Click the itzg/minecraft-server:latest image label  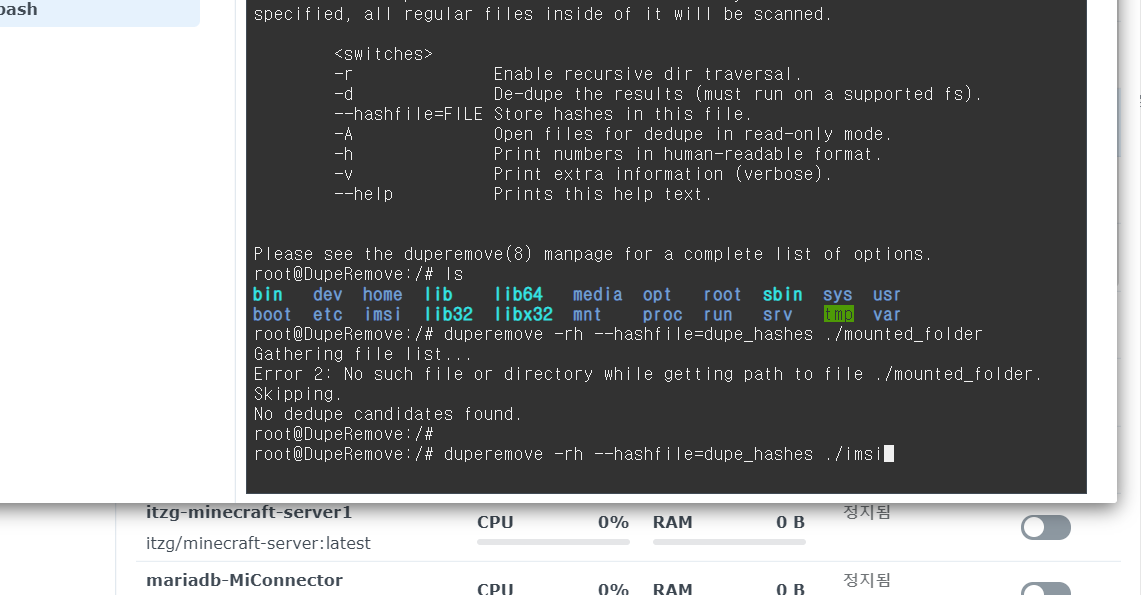tap(258, 543)
